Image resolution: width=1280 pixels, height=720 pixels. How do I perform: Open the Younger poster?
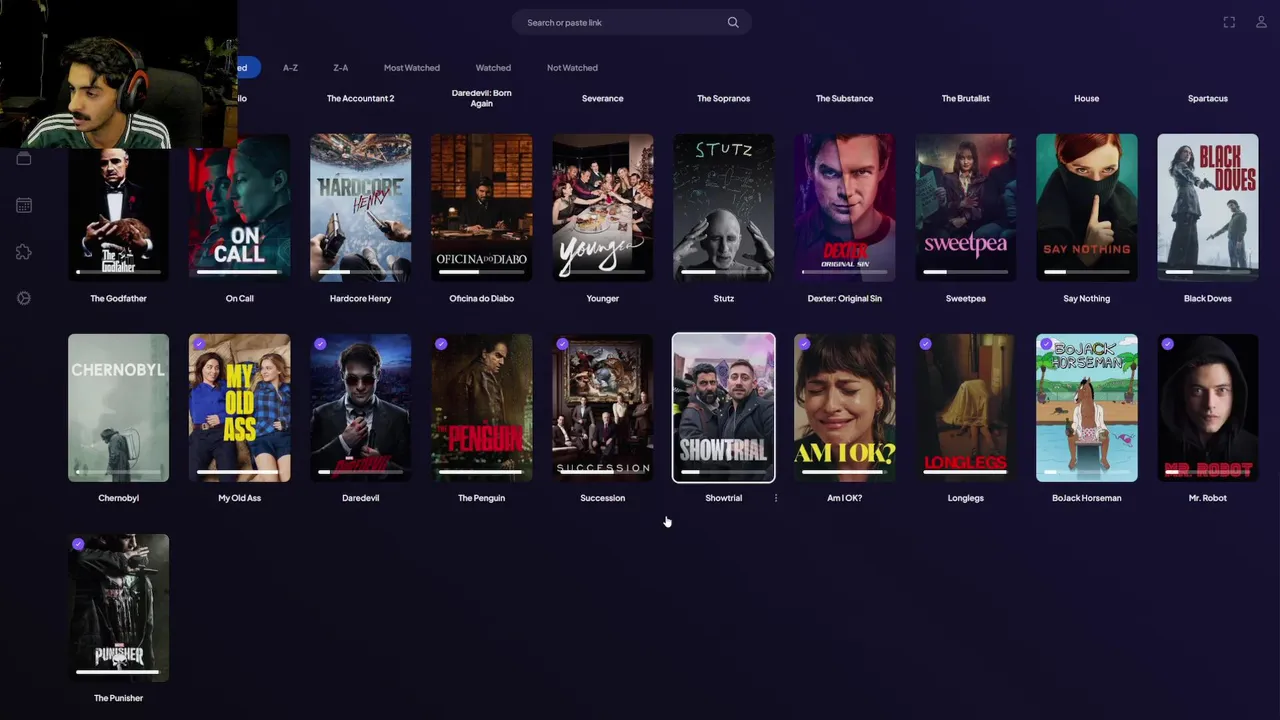pos(602,208)
